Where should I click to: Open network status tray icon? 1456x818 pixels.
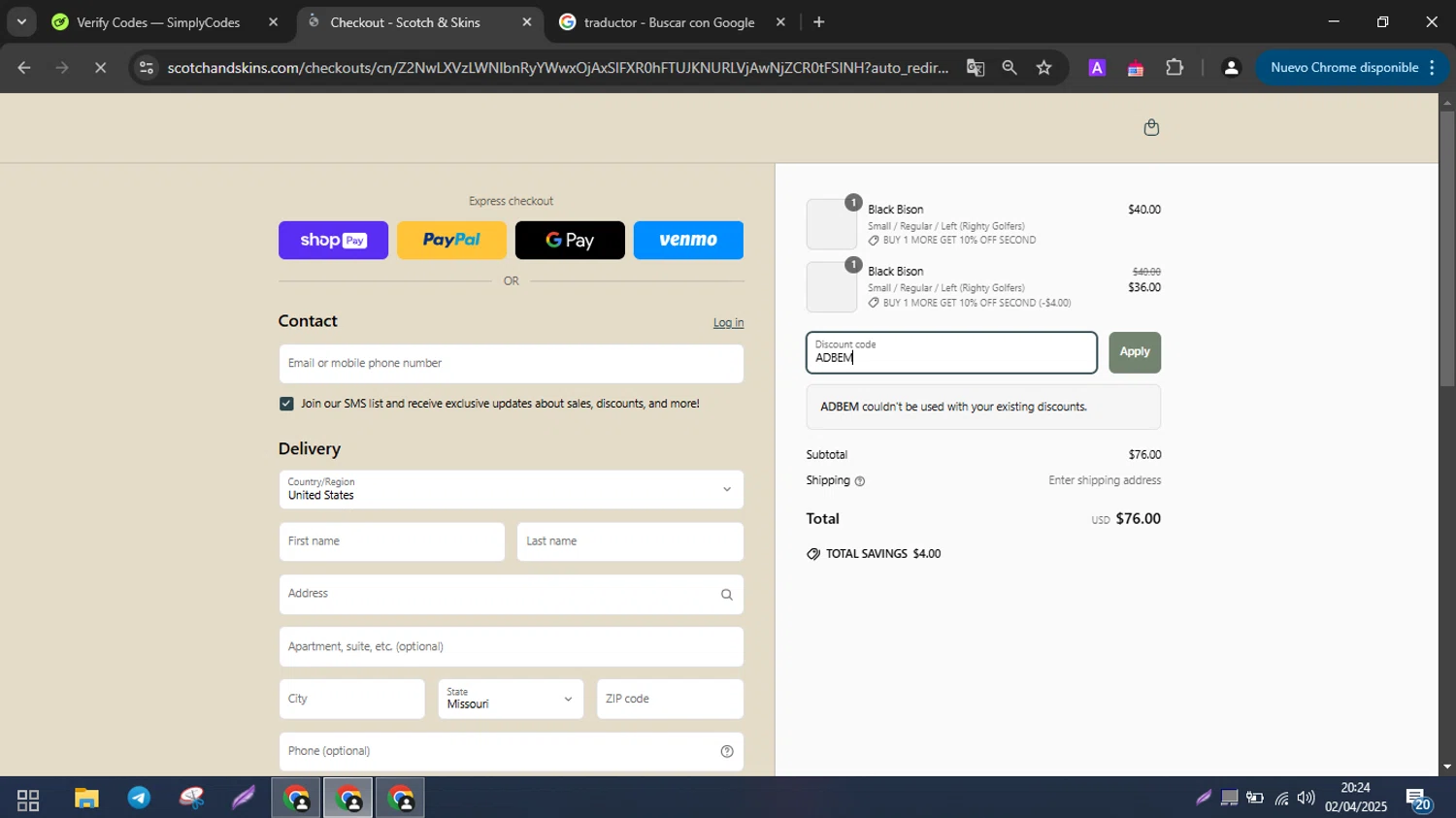coord(1282,799)
